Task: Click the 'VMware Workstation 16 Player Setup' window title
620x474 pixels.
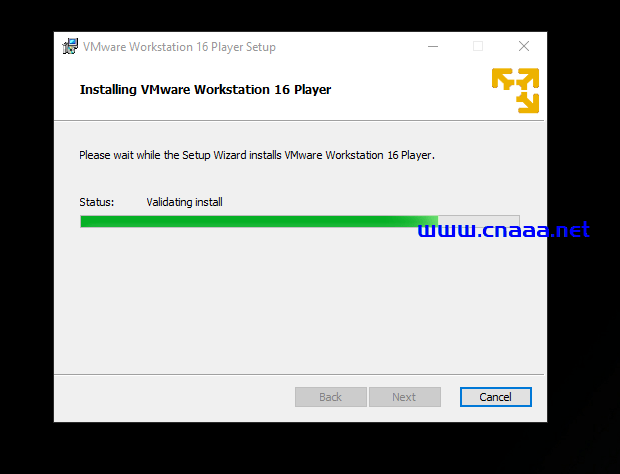Action: click(x=179, y=47)
